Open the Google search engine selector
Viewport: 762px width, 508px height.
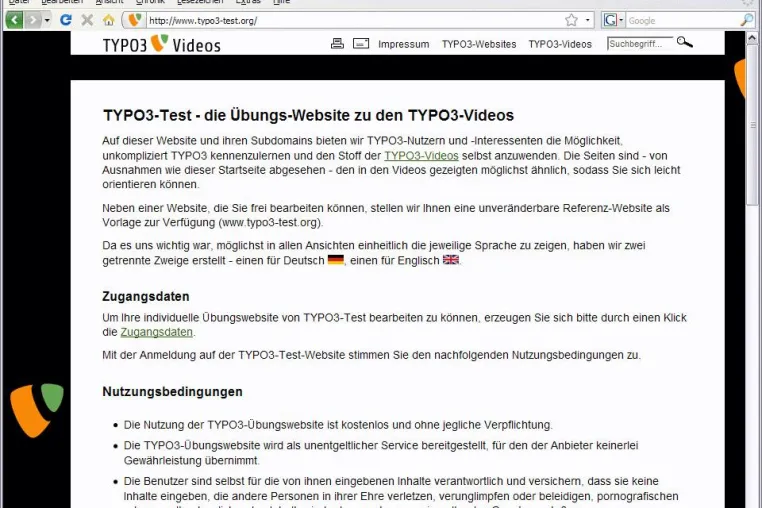point(613,20)
